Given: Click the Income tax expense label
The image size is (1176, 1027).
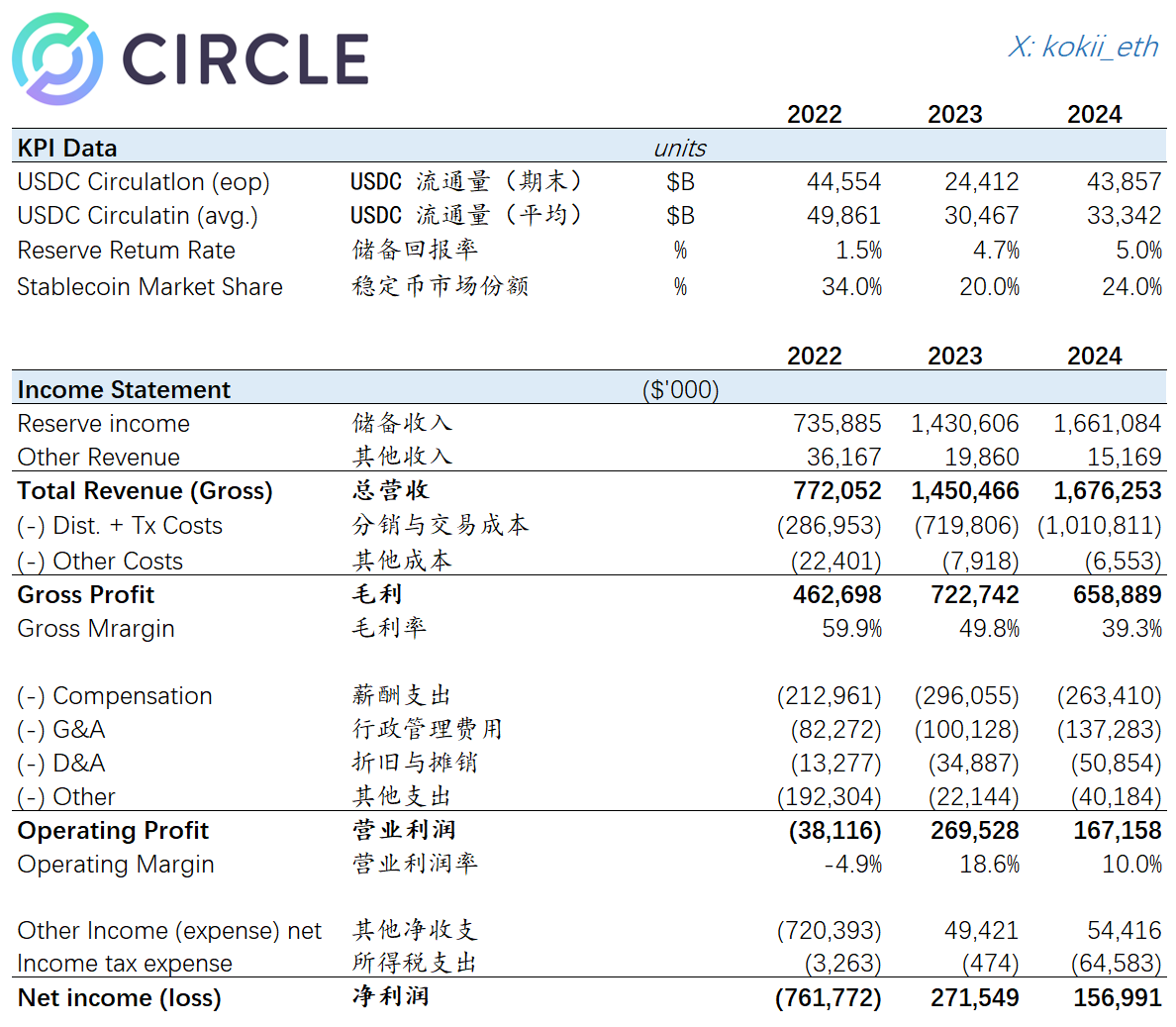Looking at the screenshot, I should 125,964.
